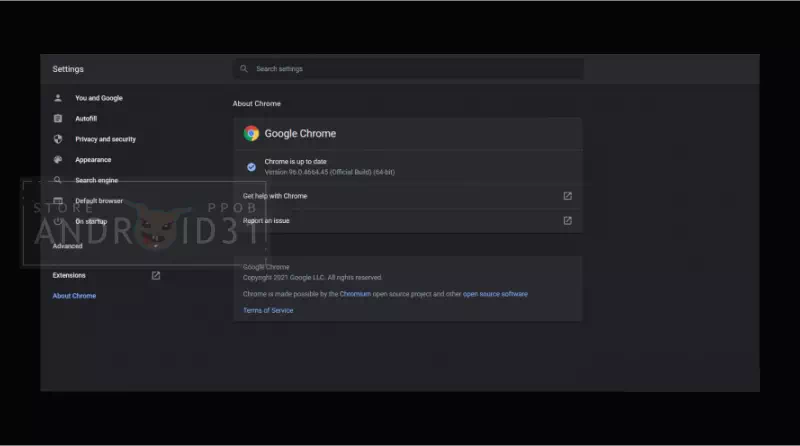
Task: Click the Autofill clipboard icon
Action: (x=58, y=118)
